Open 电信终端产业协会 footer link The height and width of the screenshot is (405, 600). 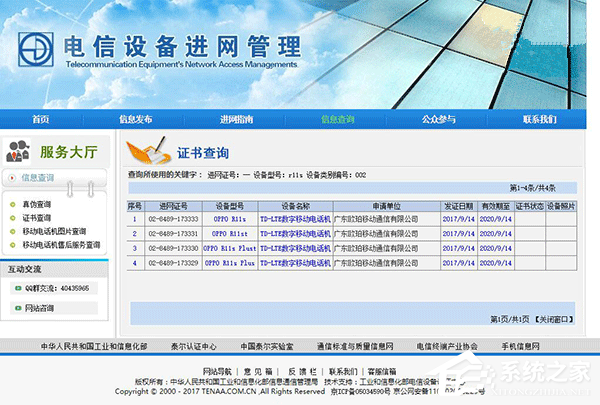click(447, 346)
